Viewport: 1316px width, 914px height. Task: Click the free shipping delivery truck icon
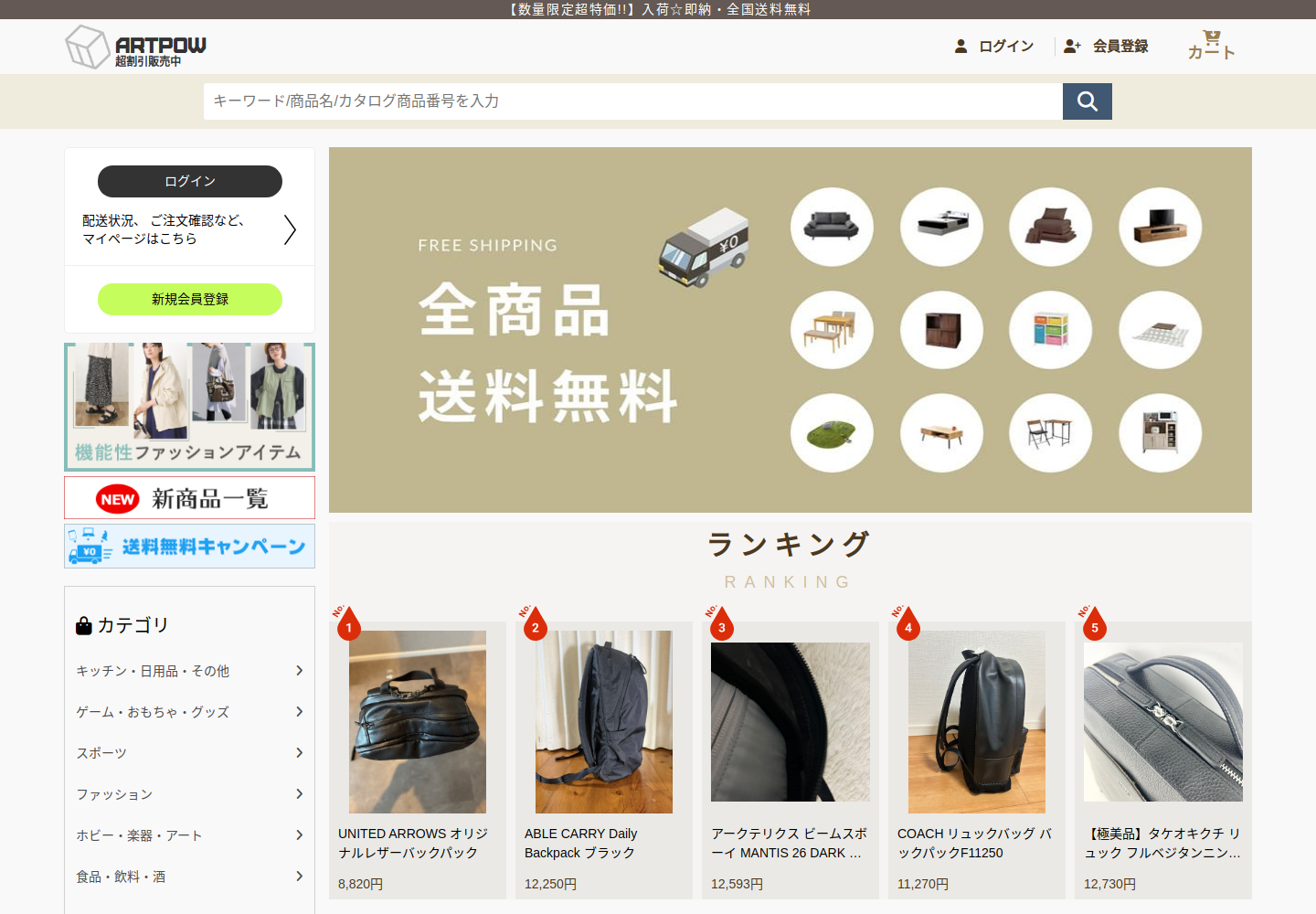tap(704, 248)
